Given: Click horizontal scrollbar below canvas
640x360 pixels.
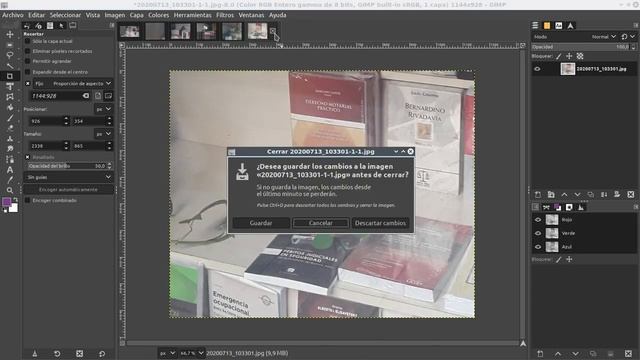Looking at the screenshot, I should 322,343.
